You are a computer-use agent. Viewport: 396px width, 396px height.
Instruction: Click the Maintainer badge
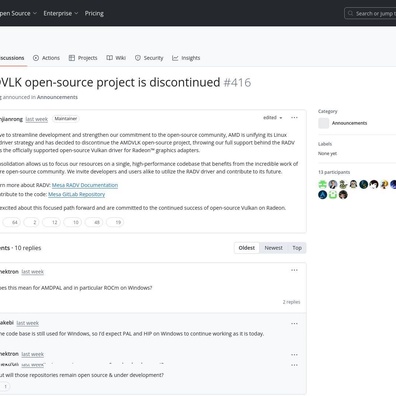coord(66,119)
